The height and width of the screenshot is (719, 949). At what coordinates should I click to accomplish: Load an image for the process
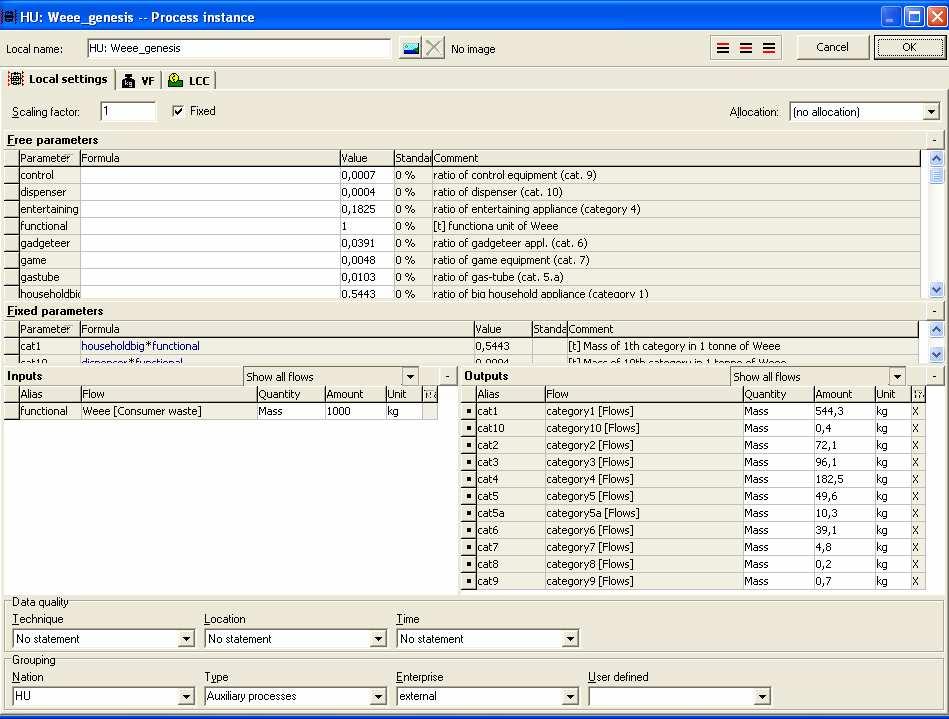point(410,48)
